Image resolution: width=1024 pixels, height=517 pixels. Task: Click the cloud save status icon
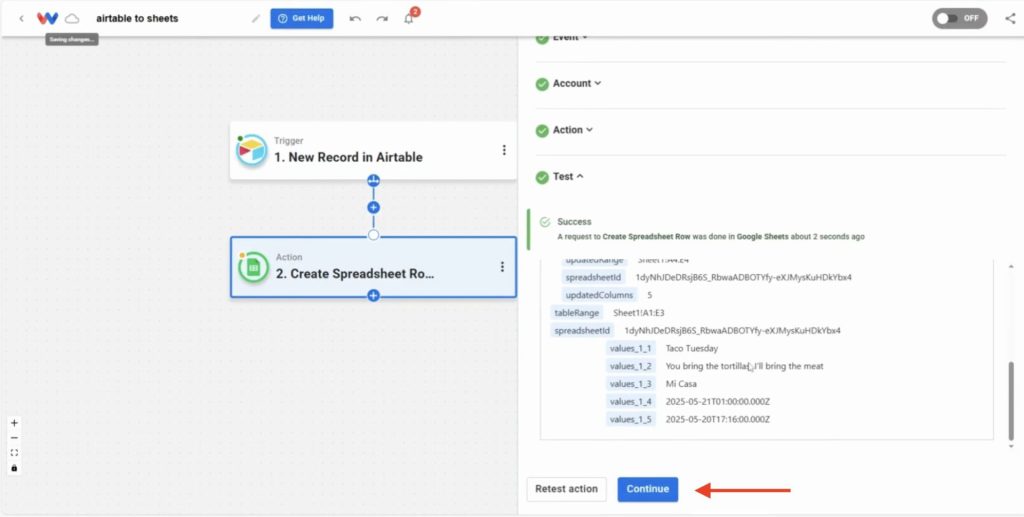click(x=72, y=18)
